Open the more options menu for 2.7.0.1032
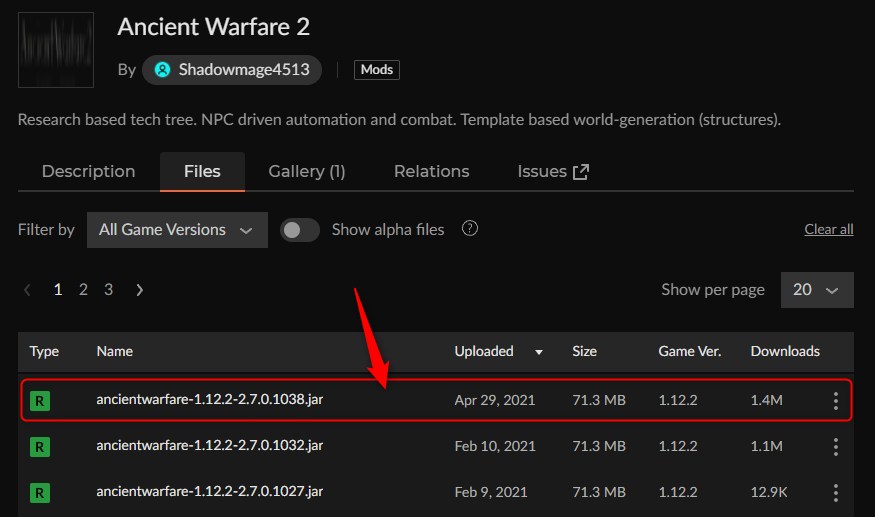The width and height of the screenshot is (875, 517). click(835, 447)
